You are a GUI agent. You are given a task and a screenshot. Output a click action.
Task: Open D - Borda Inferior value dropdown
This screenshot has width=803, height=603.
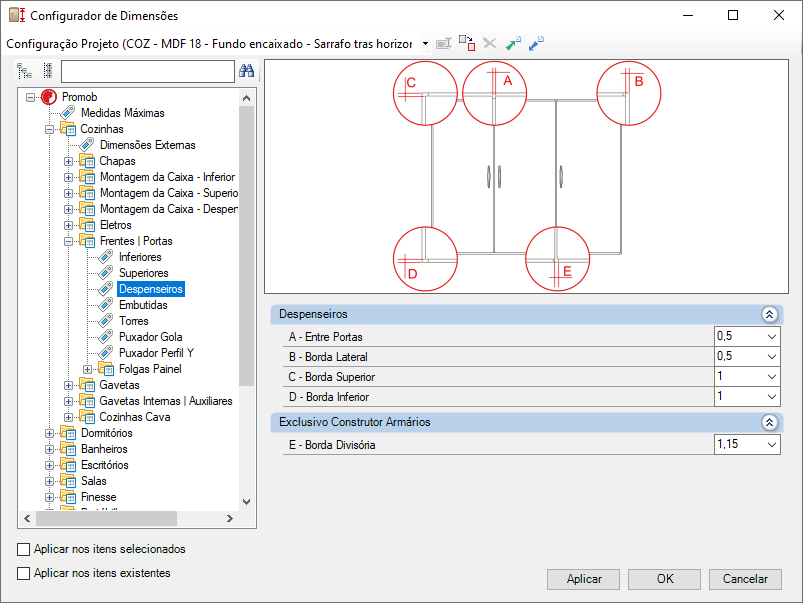(x=772, y=397)
